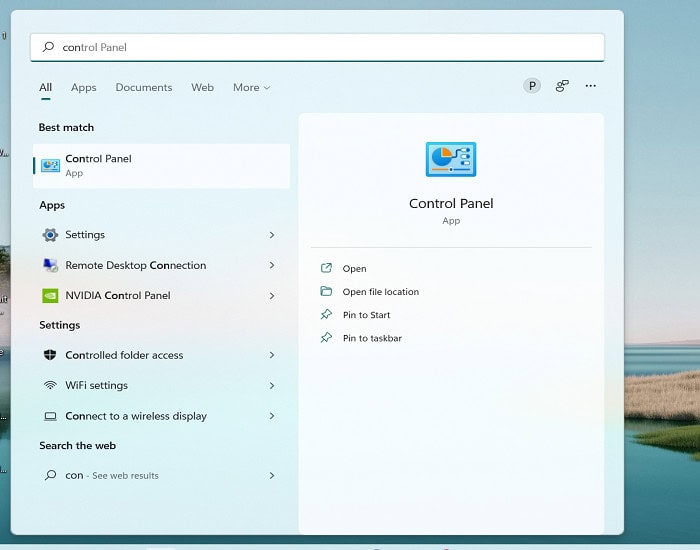Screen dimensions: 700x550
Task: Expand WiFi settings chevron
Action: pos(272,385)
